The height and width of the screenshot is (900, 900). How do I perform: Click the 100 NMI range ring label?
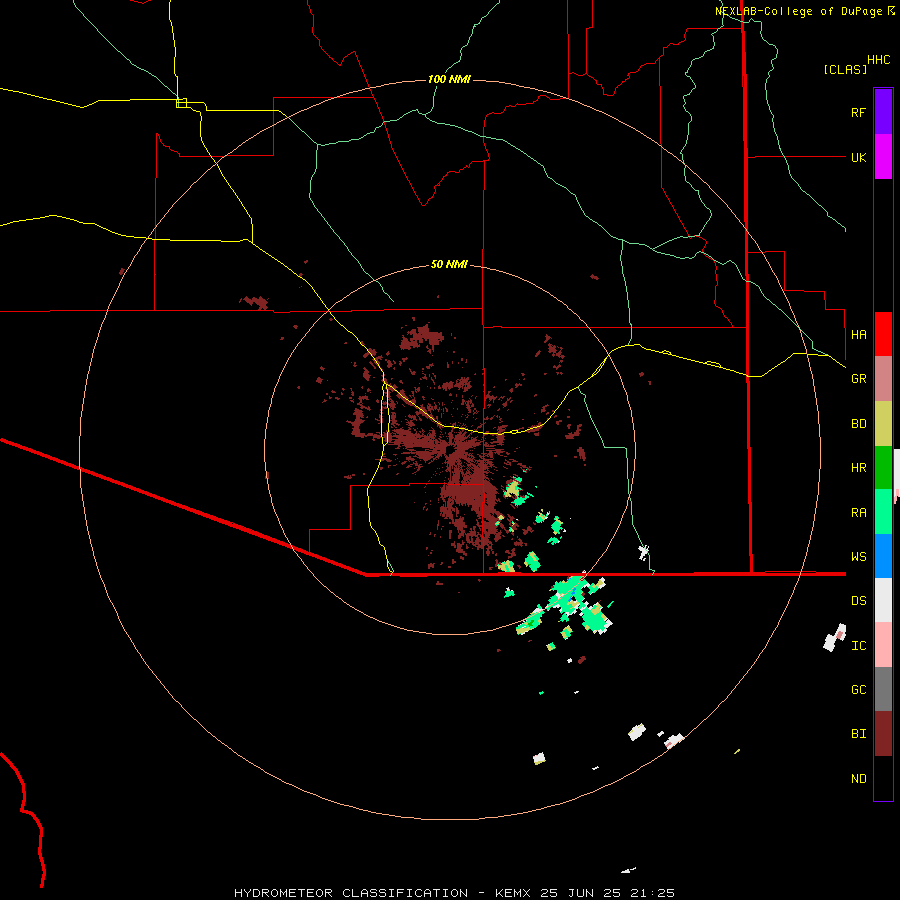449,79
